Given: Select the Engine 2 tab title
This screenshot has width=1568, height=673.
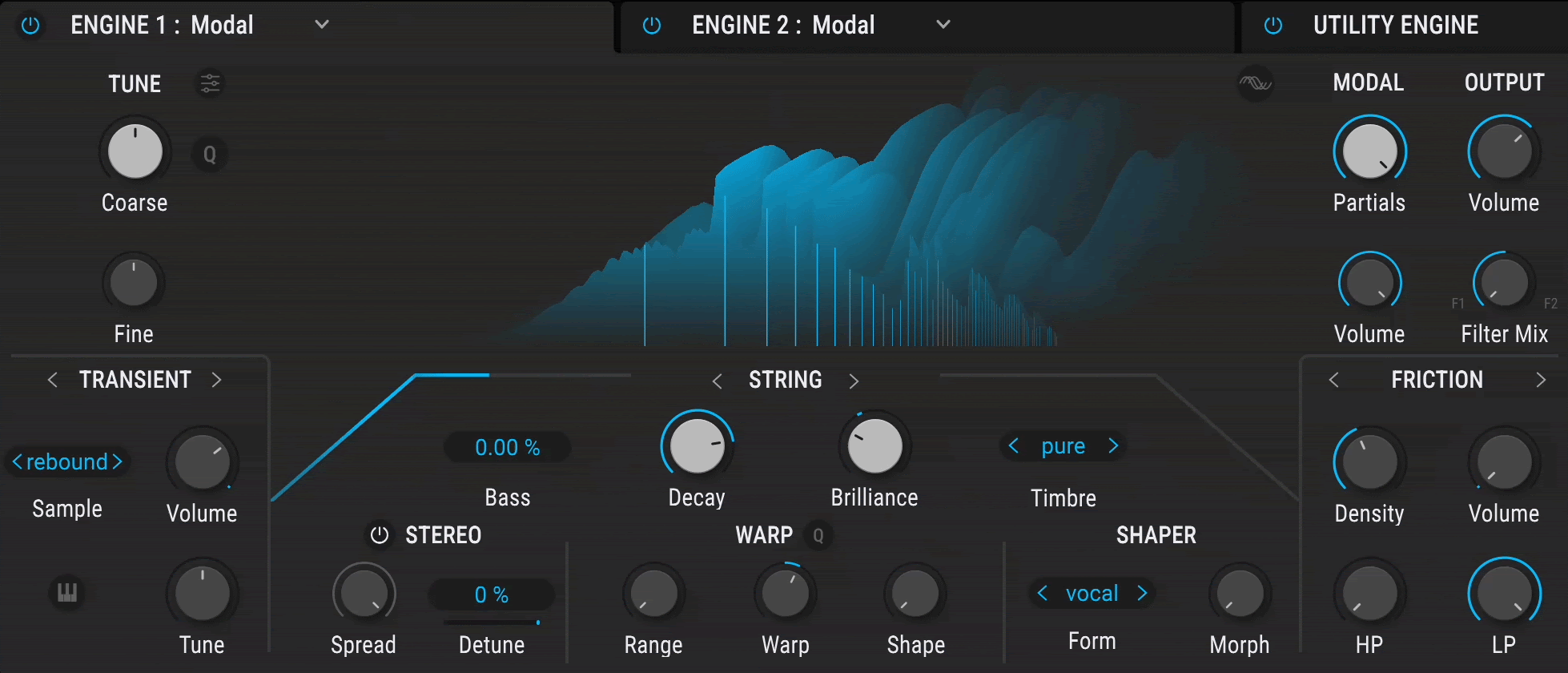Looking at the screenshot, I should (x=782, y=26).
